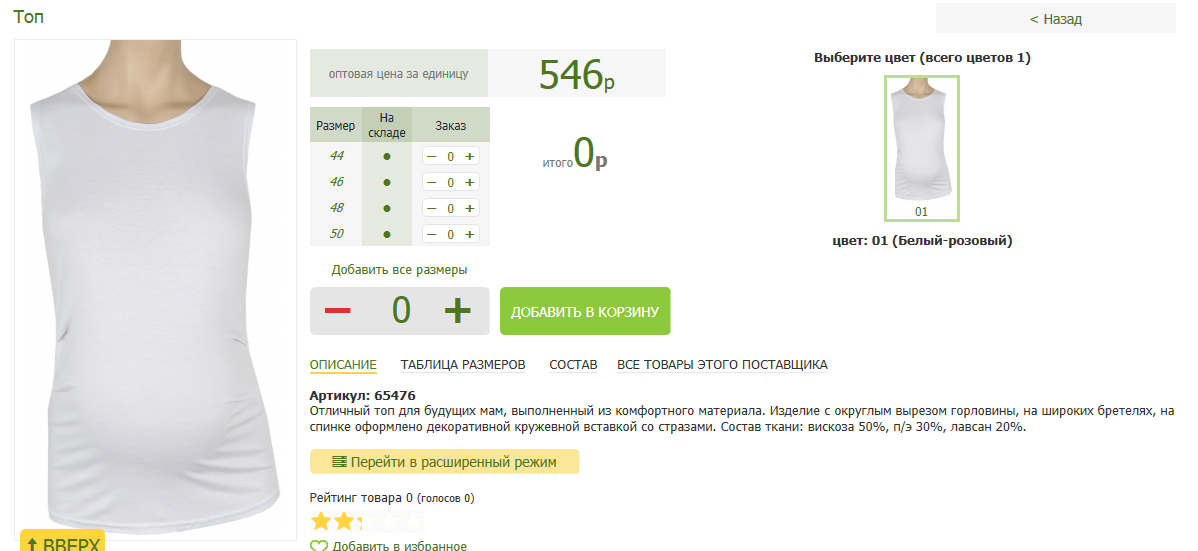The height and width of the screenshot is (551, 1198).
Task: Click the Топ product title
Action: pyautogui.click(x=28, y=16)
